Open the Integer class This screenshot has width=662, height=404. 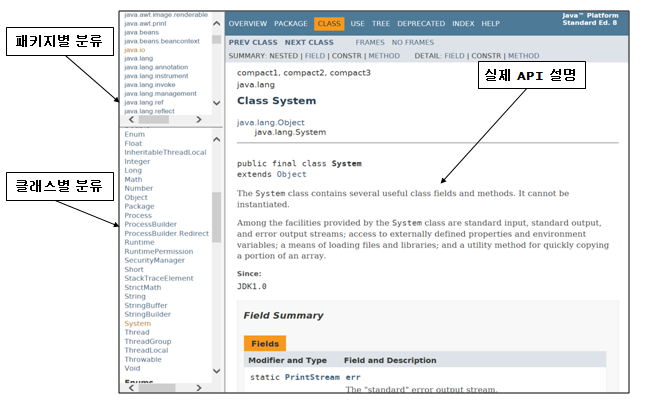[x=137, y=161]
